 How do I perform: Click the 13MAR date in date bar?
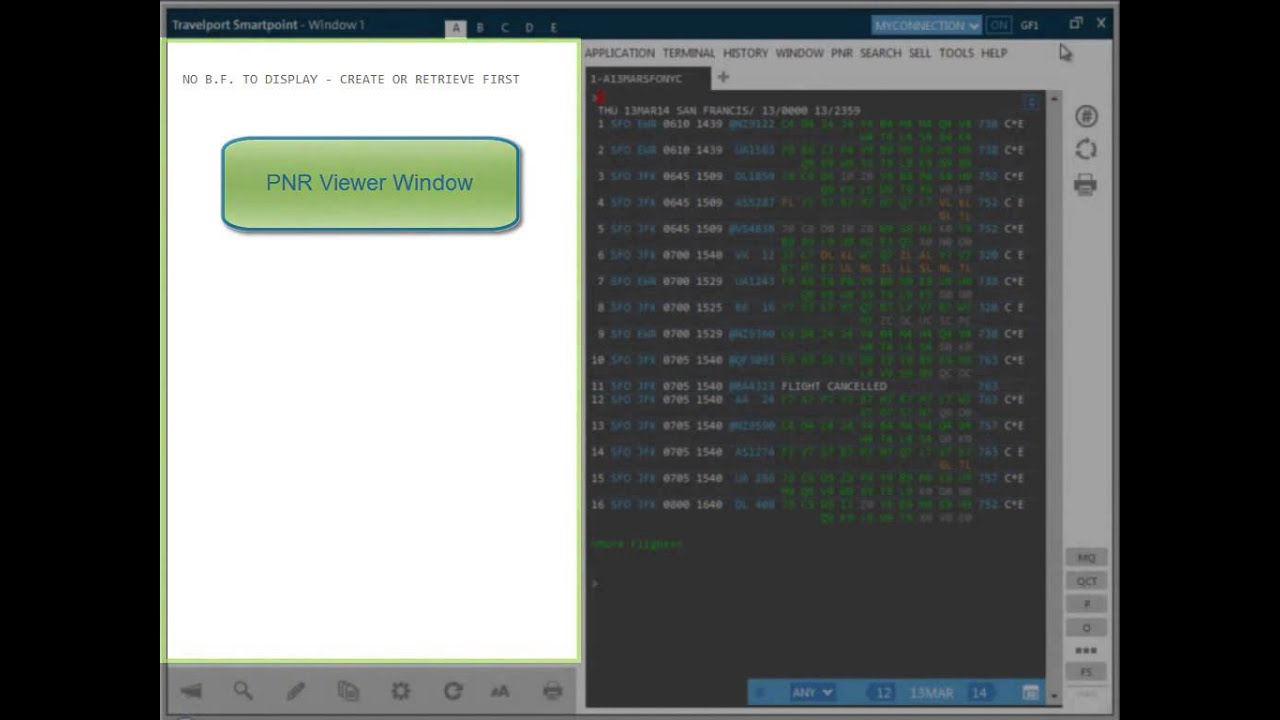pos(931,692)
